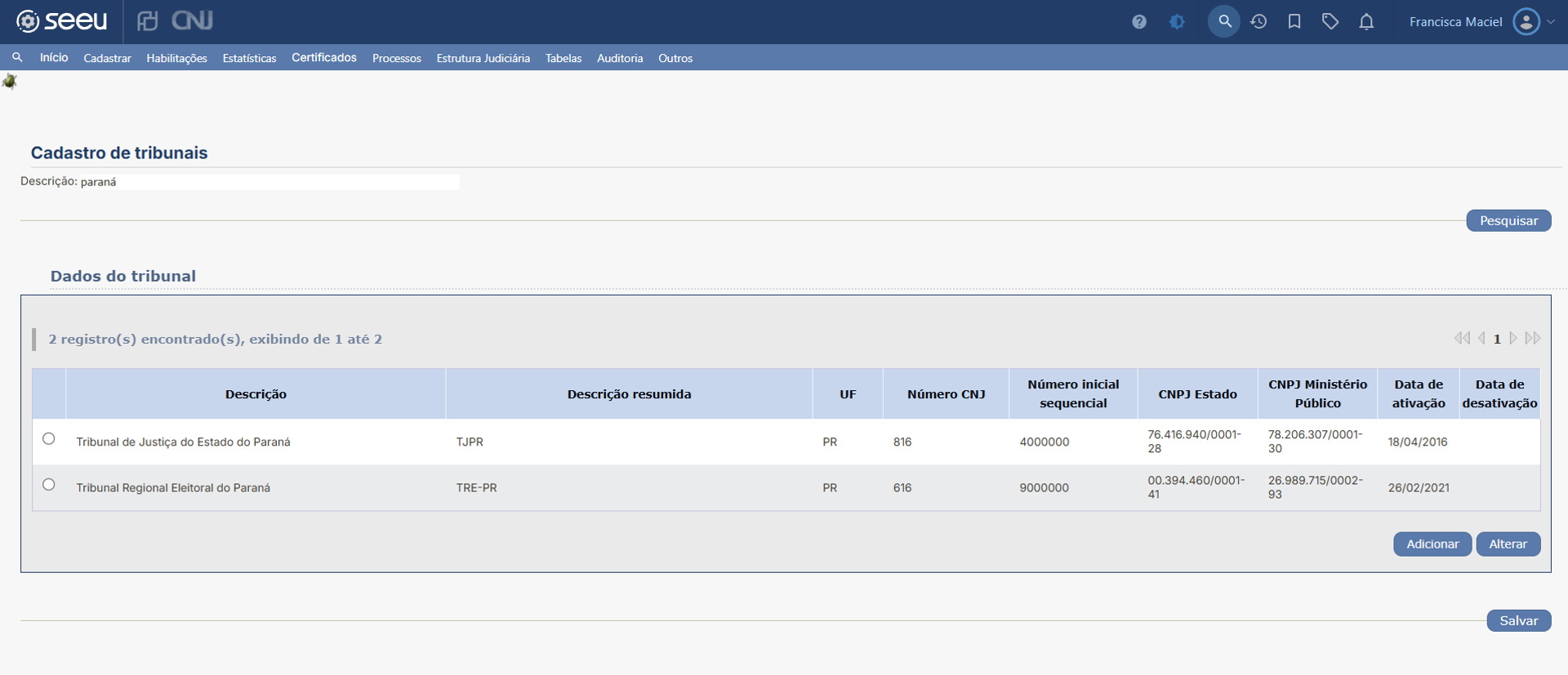Image resolution: width=1568 pixels, height=675 pixels.
Task: Select Tribunal Regional Eleitoral do Paraná radio
Action: click(x=49, y=484)
